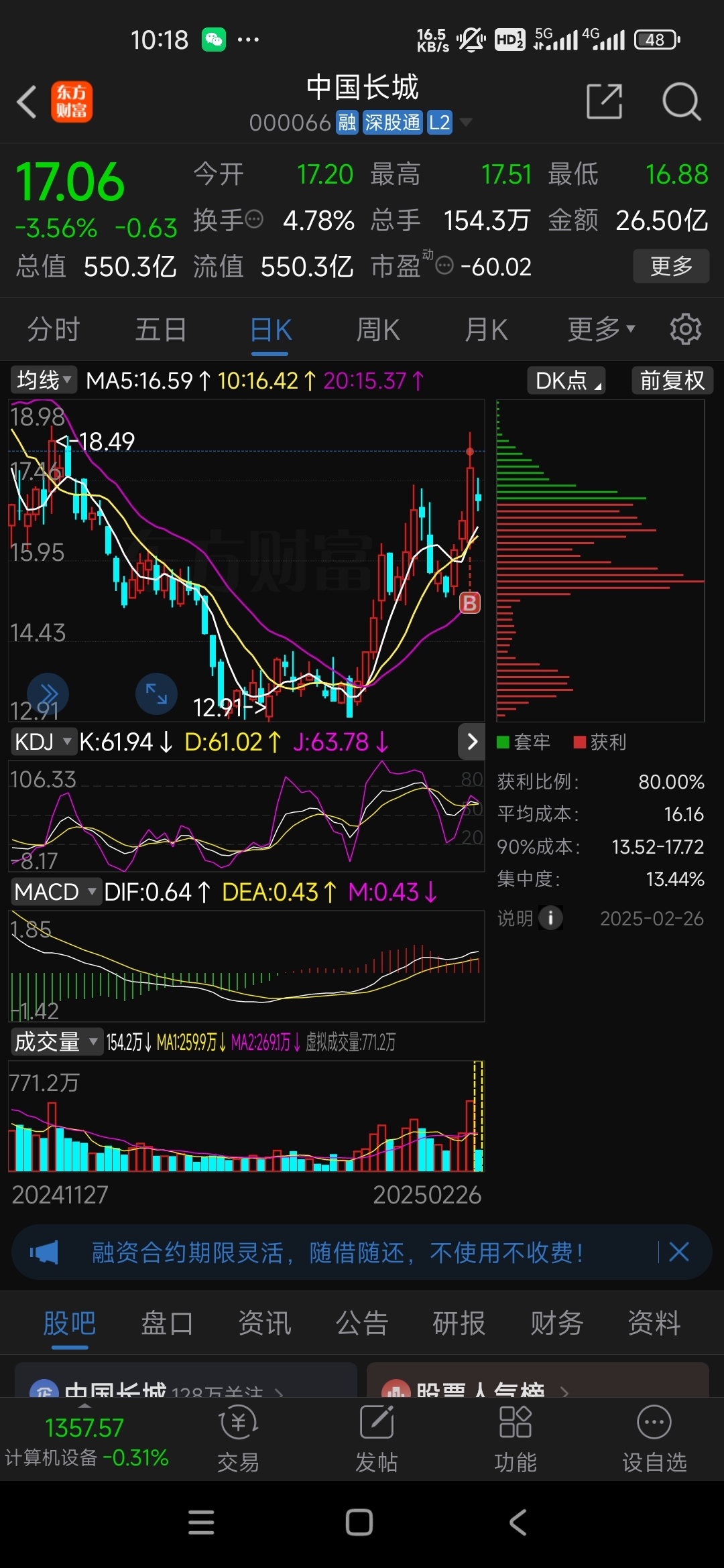Tap the megaphone announcement icon
This screenshot has width=724, height=1568.
coord(44,1252)
